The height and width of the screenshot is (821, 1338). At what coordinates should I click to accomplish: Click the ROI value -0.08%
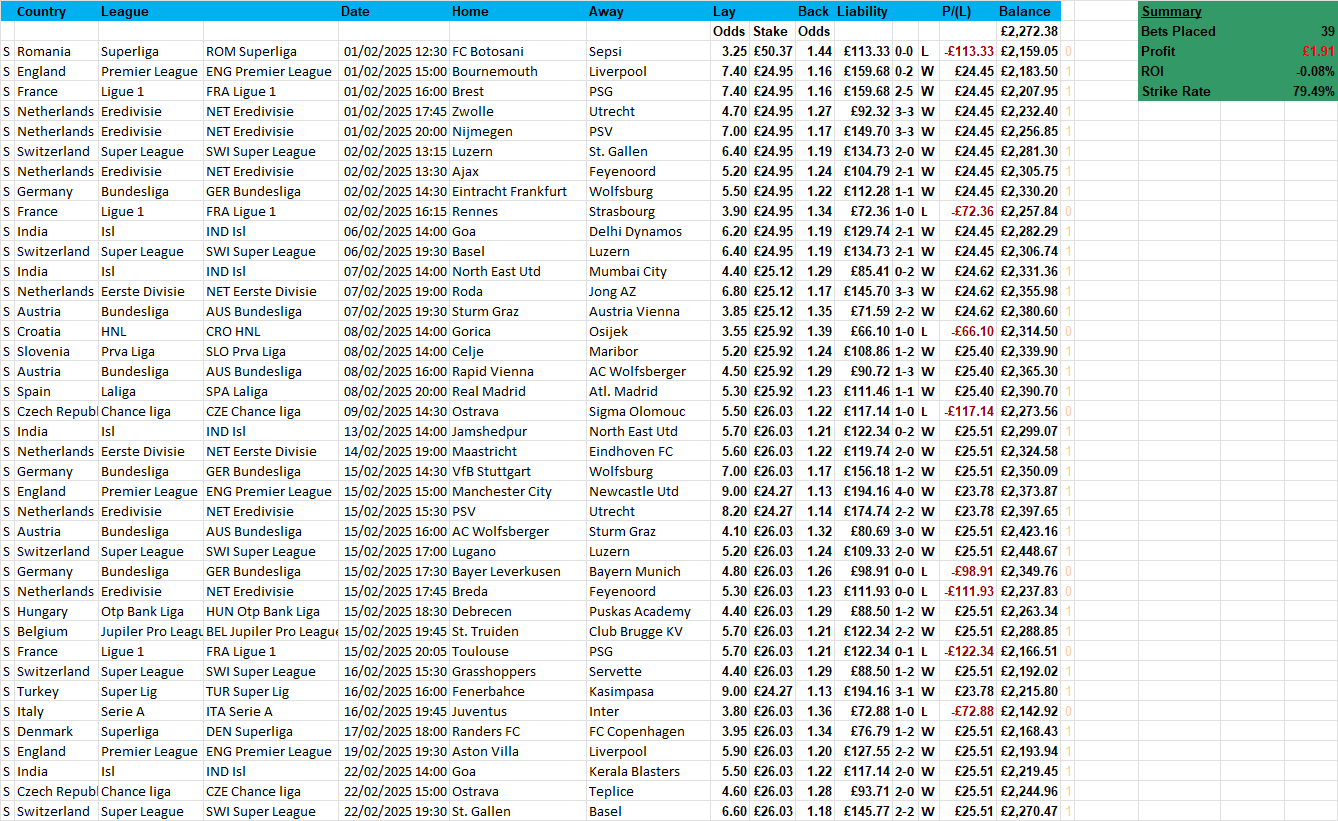pyautogui.click(x=1311, y=71)
